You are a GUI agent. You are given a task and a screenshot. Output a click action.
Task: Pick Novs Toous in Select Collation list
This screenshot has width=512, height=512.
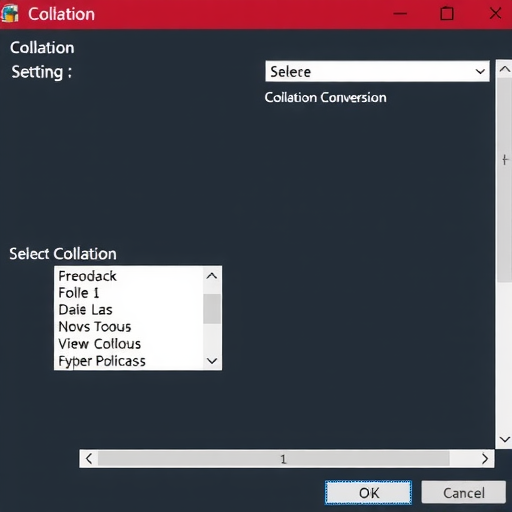coord(95,327)
